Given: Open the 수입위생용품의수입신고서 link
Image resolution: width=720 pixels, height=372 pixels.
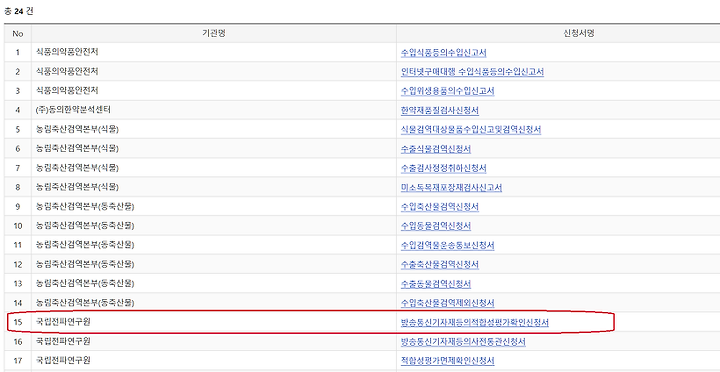Looking at the screenshot, I should click(x=448, y=91).
